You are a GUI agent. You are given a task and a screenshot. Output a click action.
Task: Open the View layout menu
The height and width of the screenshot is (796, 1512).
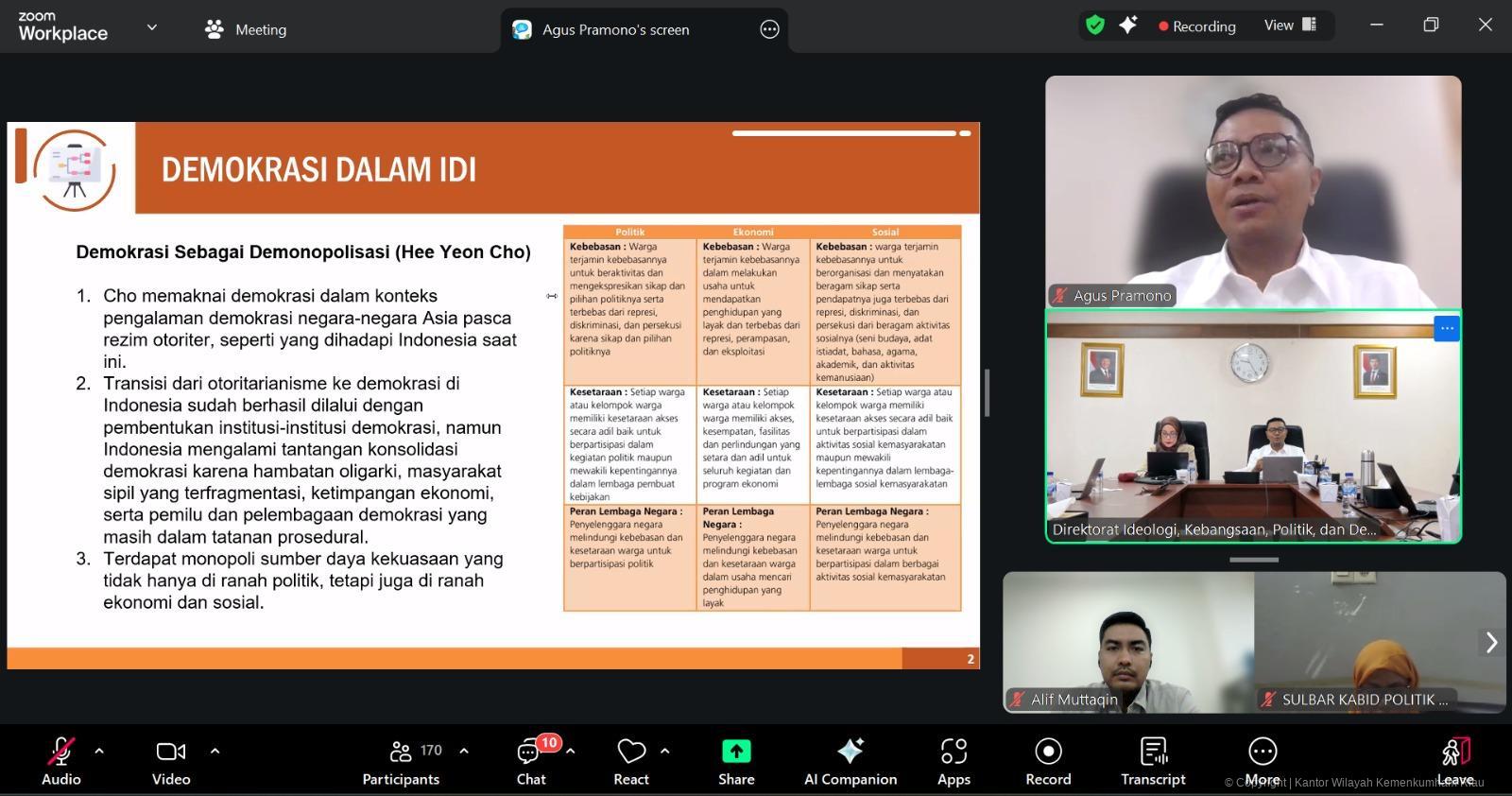pos(1290,26)
